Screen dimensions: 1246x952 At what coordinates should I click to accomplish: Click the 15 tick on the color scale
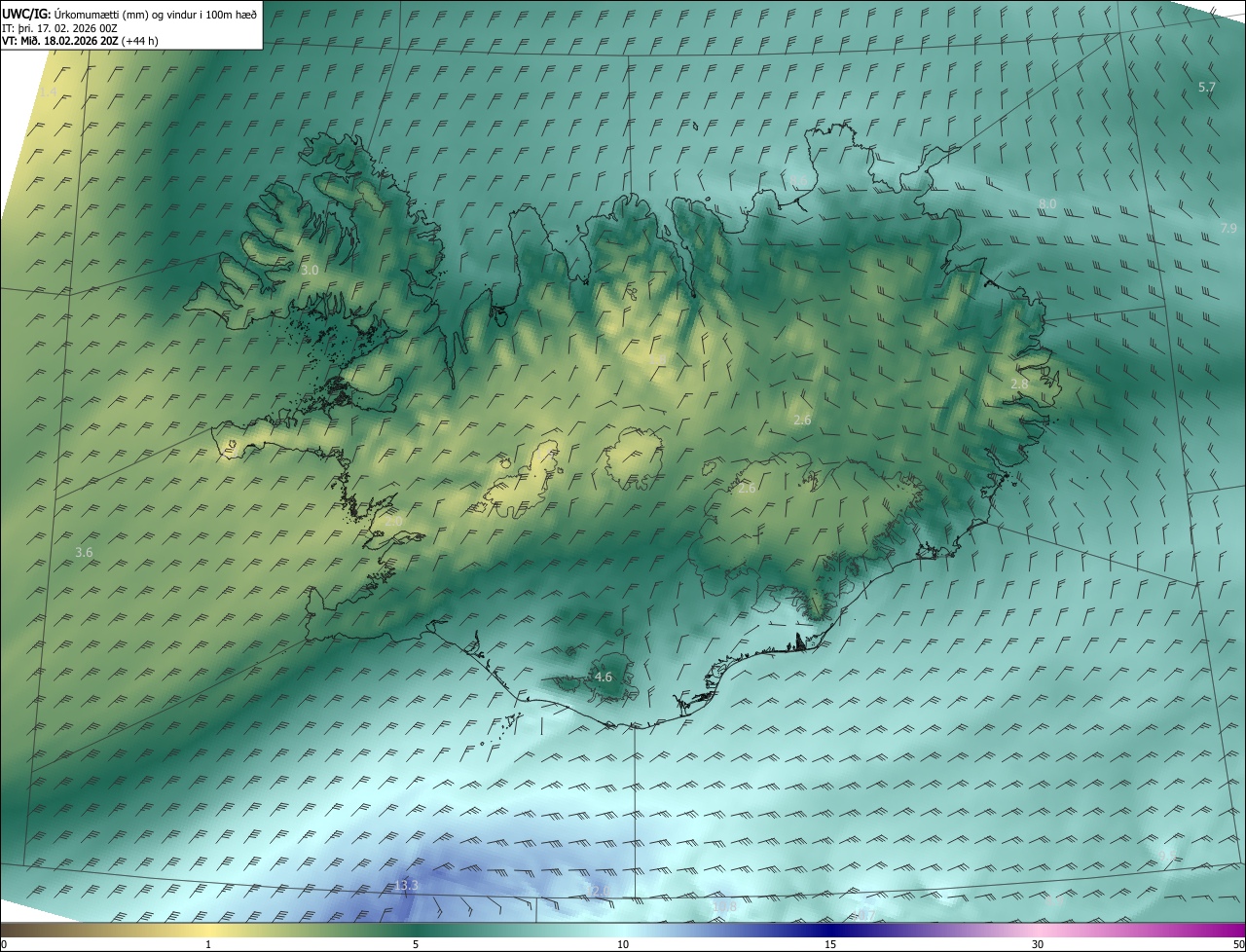(830, 944)
